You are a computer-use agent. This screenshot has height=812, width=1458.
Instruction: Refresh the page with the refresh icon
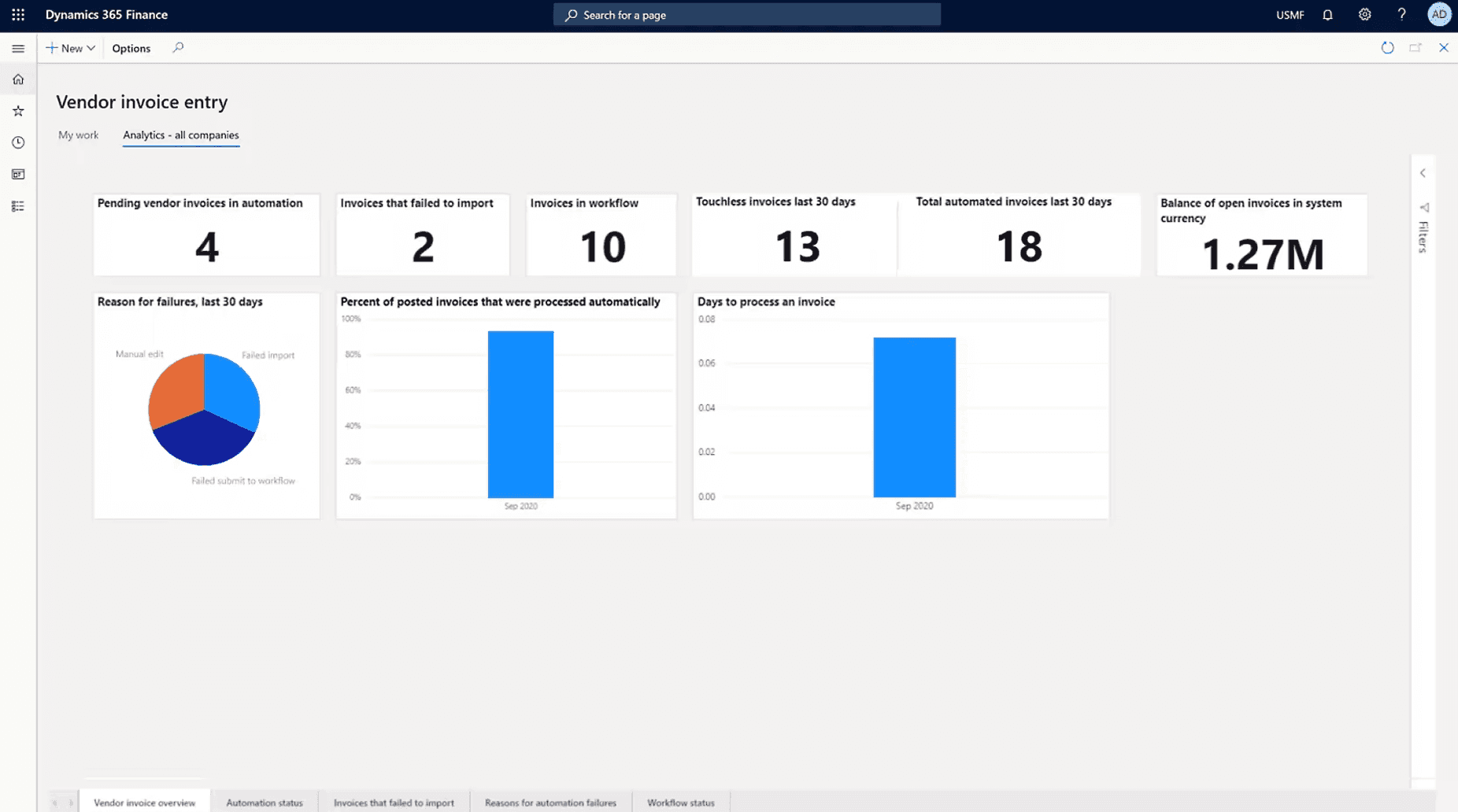(1387, 48)
